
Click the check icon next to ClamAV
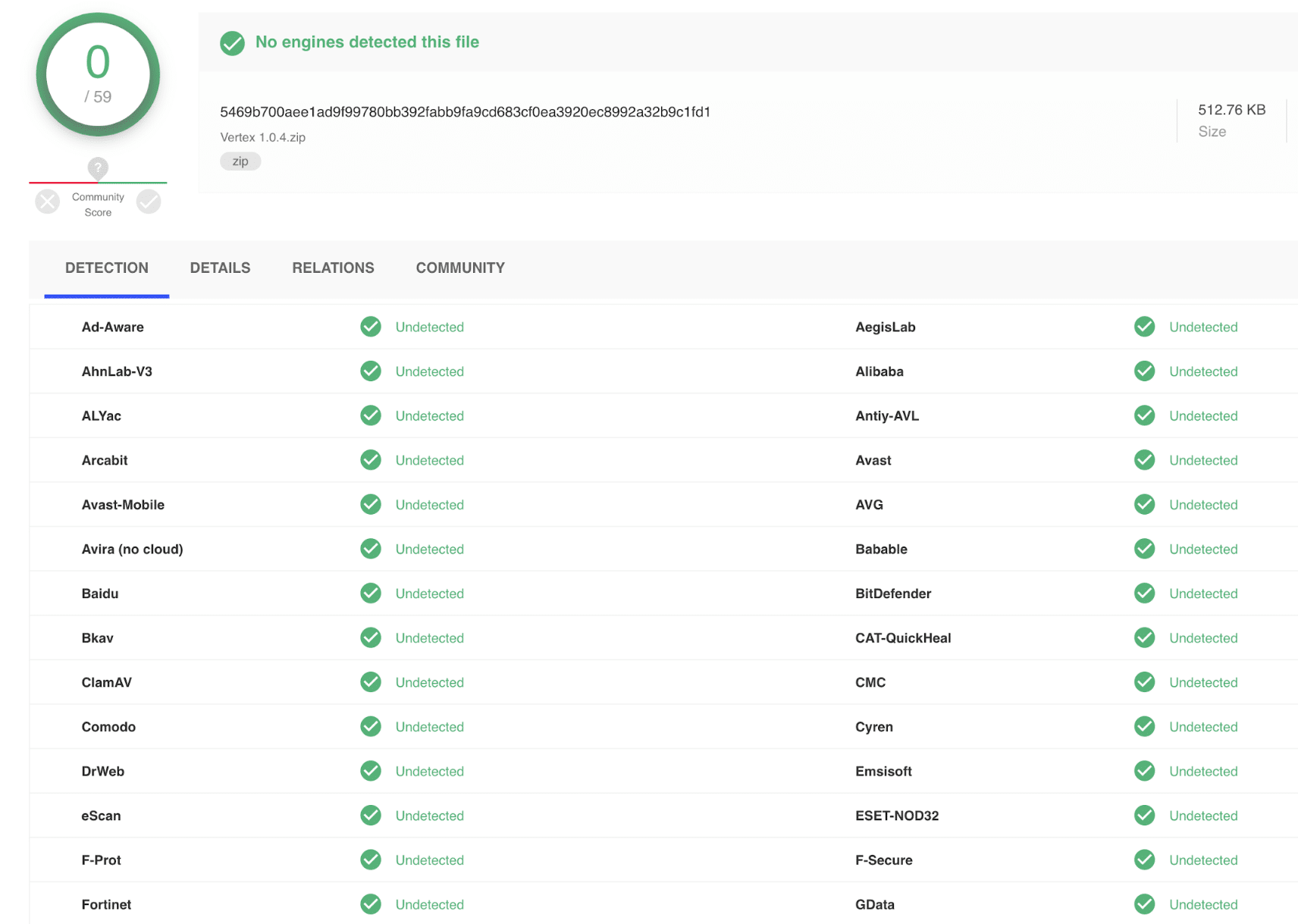coord(371,682)
